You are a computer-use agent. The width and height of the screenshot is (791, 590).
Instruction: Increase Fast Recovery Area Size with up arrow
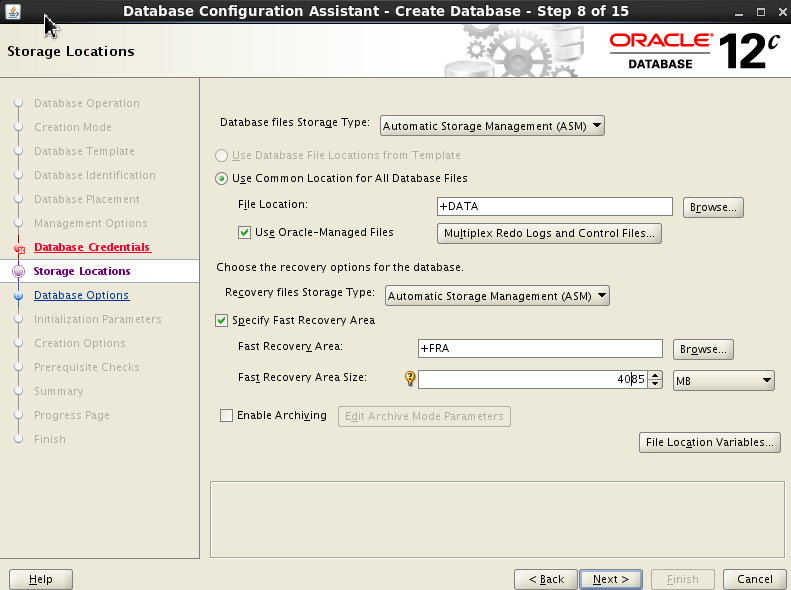point(655,375)
